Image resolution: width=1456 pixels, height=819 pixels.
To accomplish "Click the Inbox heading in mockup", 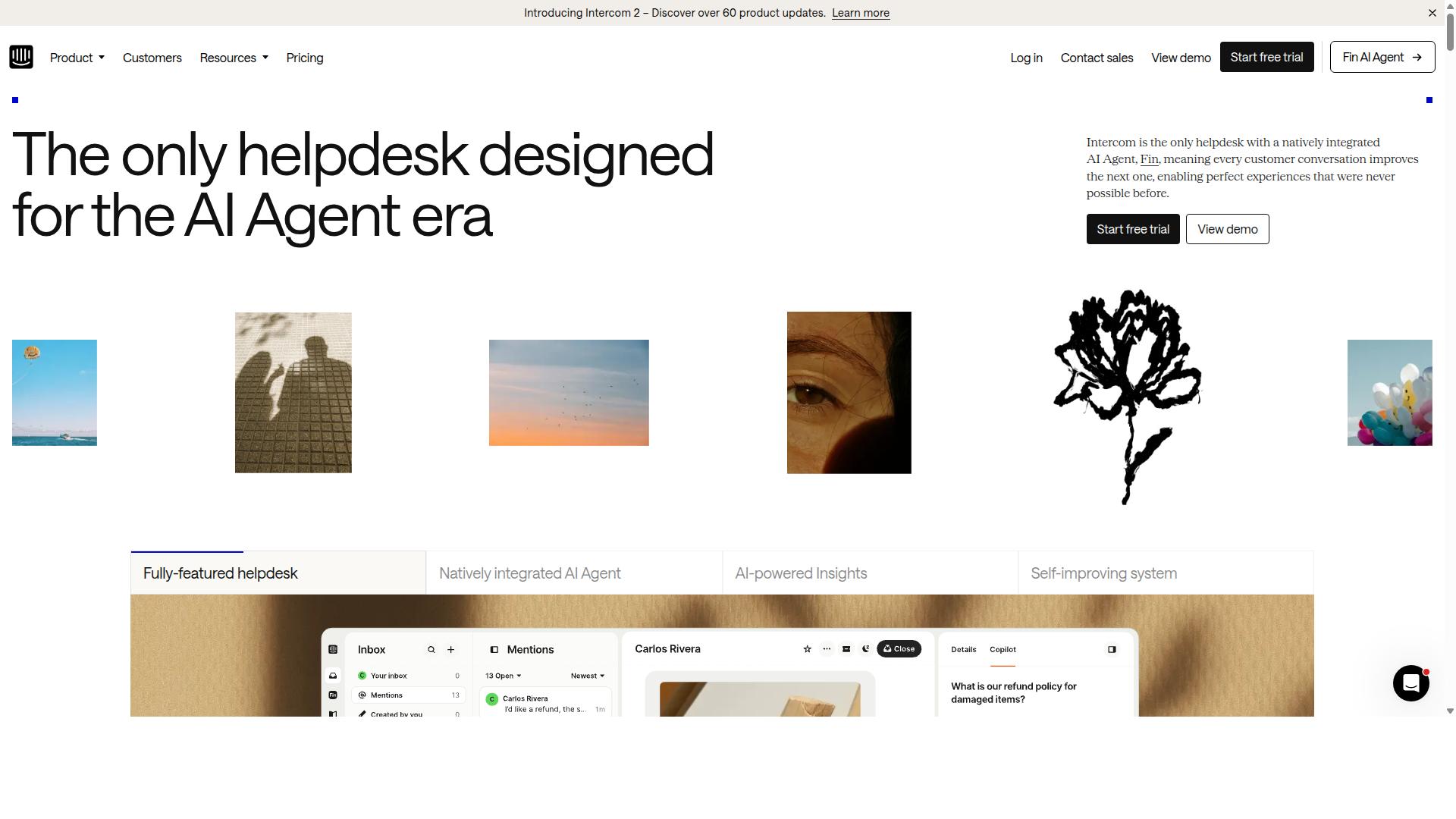I will point(372,650).
